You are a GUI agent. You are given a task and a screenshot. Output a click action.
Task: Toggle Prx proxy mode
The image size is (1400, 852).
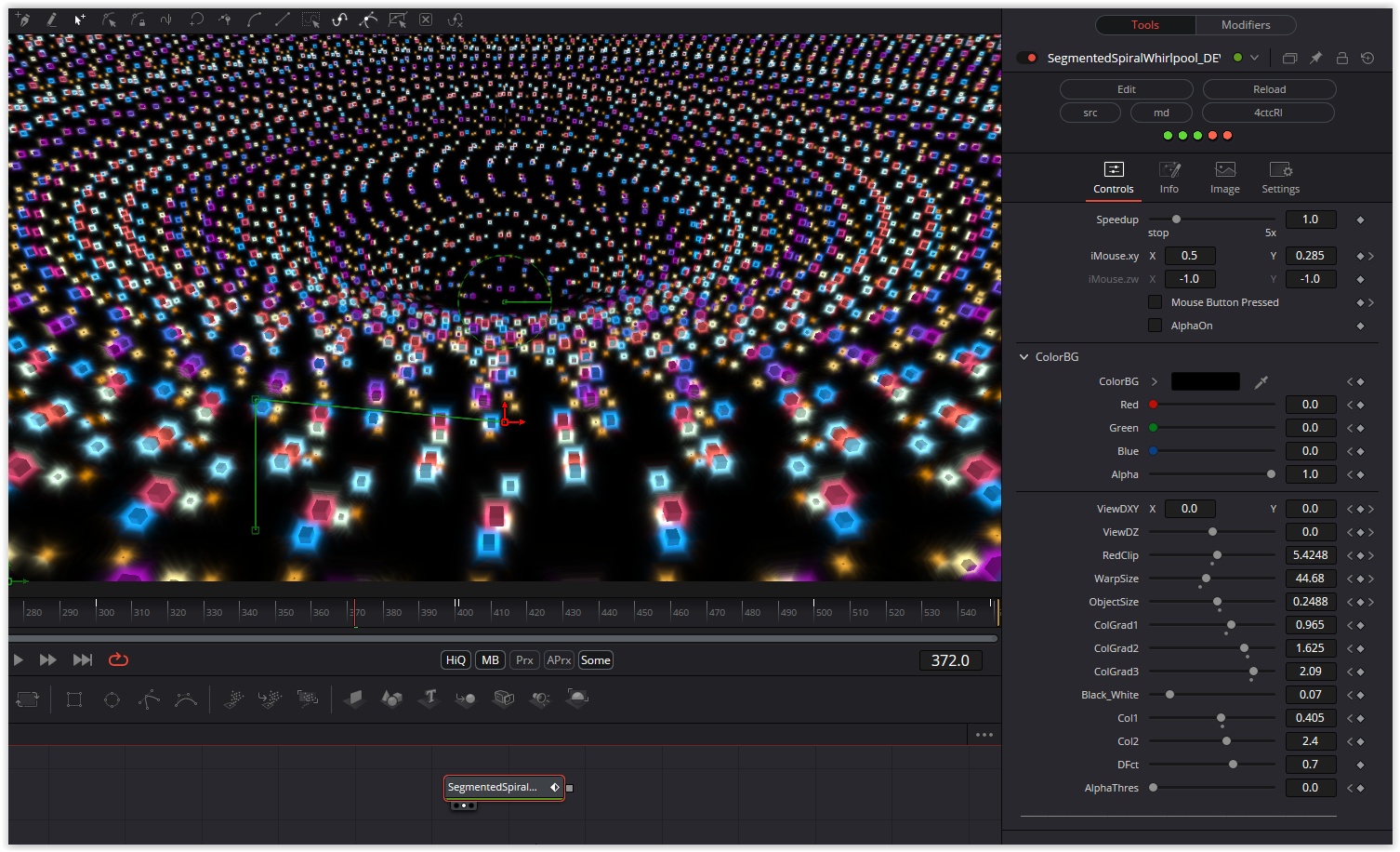click(525, 660)
